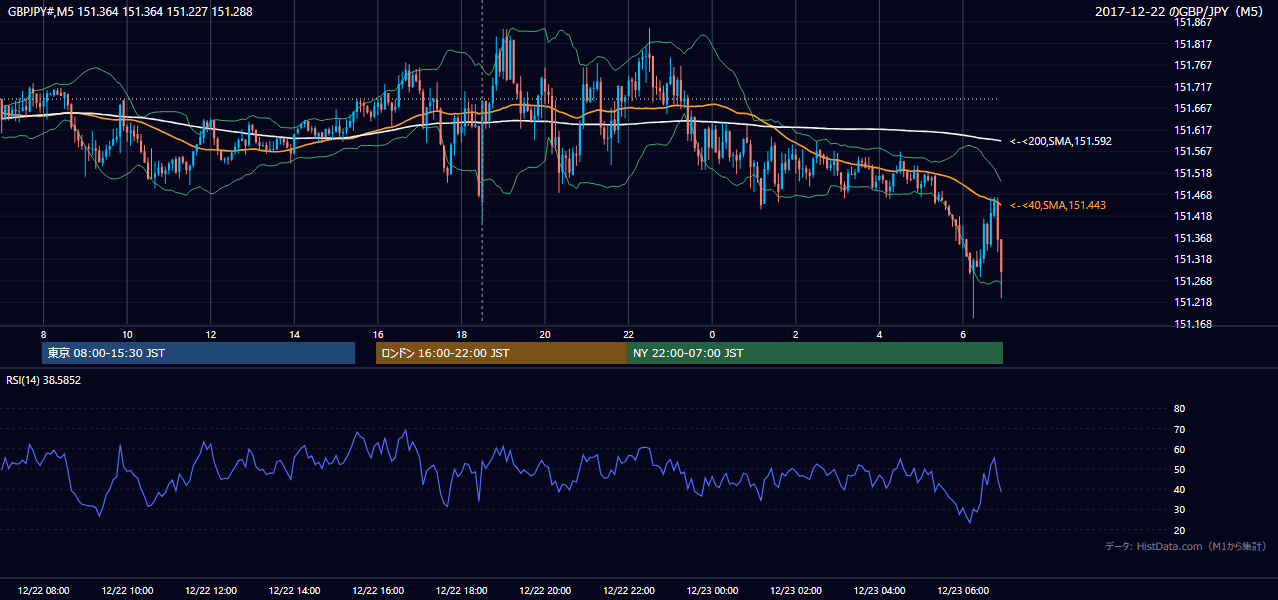Click price level 151.667 on axis

1193,109
